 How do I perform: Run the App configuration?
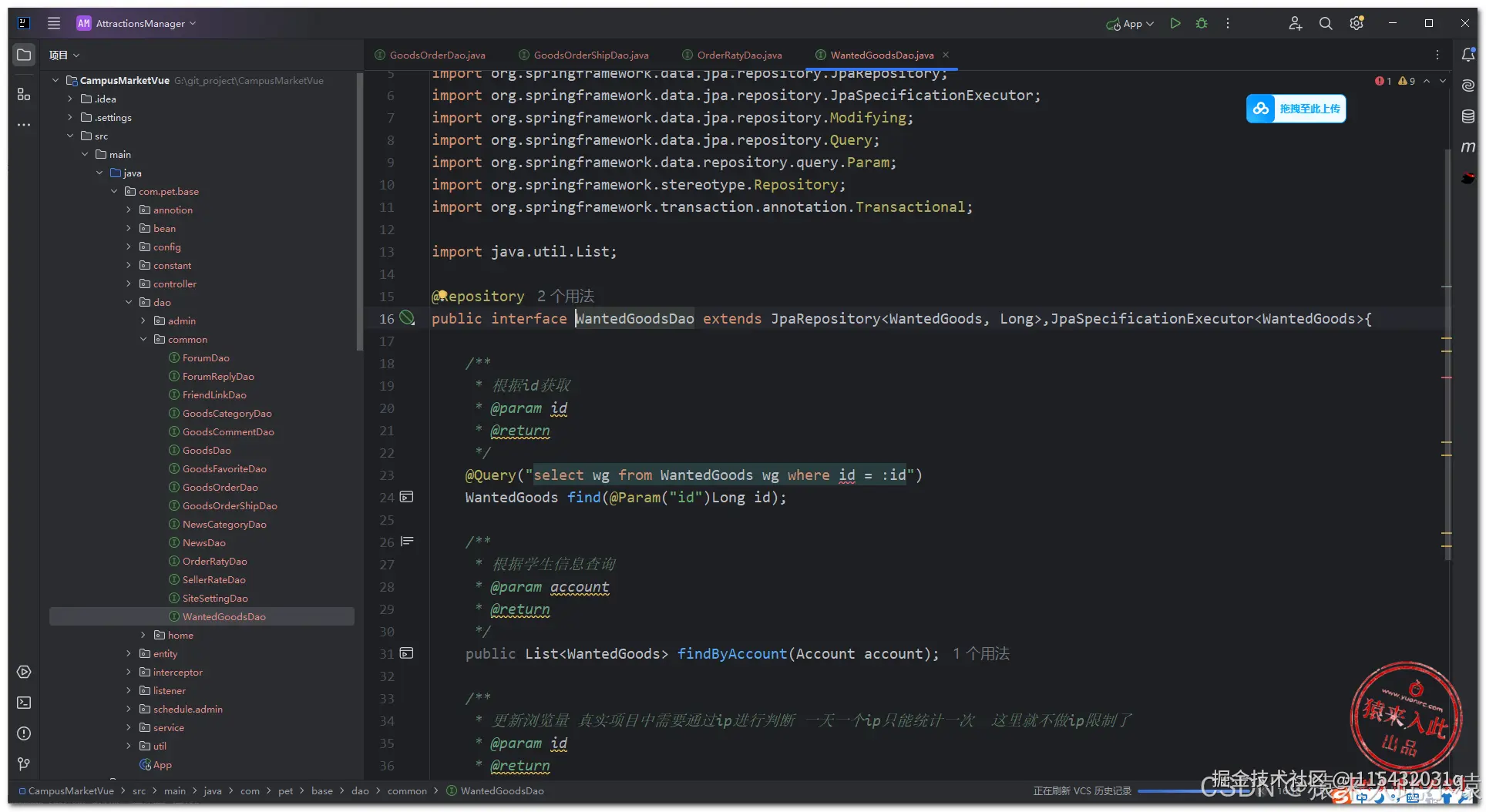(1175, 23)
